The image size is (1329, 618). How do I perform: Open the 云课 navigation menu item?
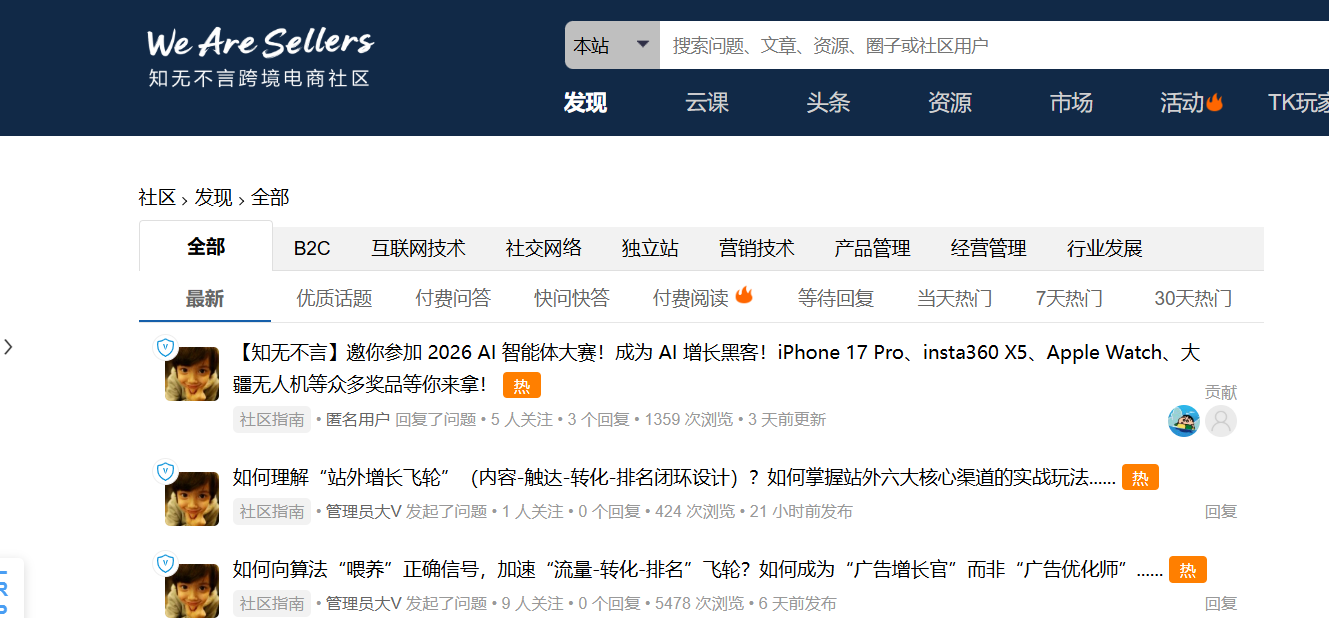(706, 102)
